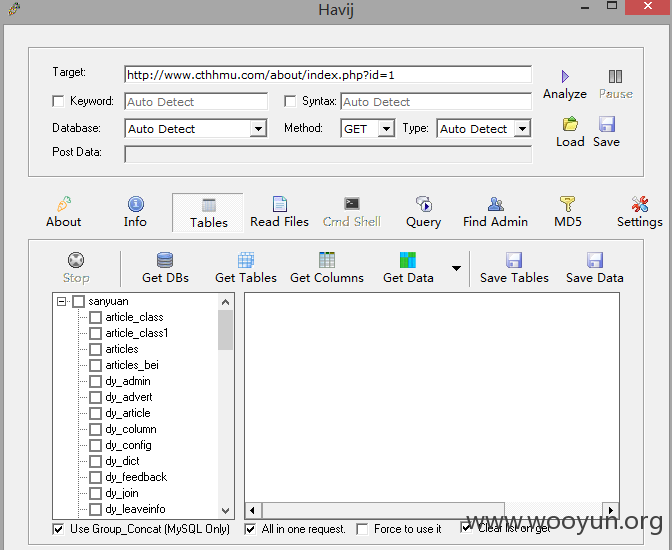Open the Method GET dropdown
This screenshot has height=550, width=672.
pyautogui.click(x=387, y=129)
